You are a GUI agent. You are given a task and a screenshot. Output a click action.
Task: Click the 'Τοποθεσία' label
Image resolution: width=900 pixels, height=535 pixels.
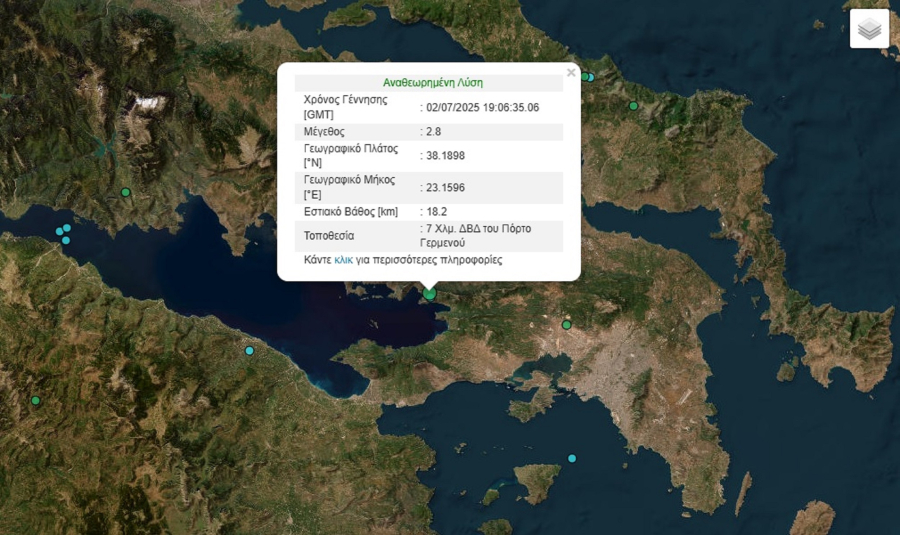tap(329, 236)
